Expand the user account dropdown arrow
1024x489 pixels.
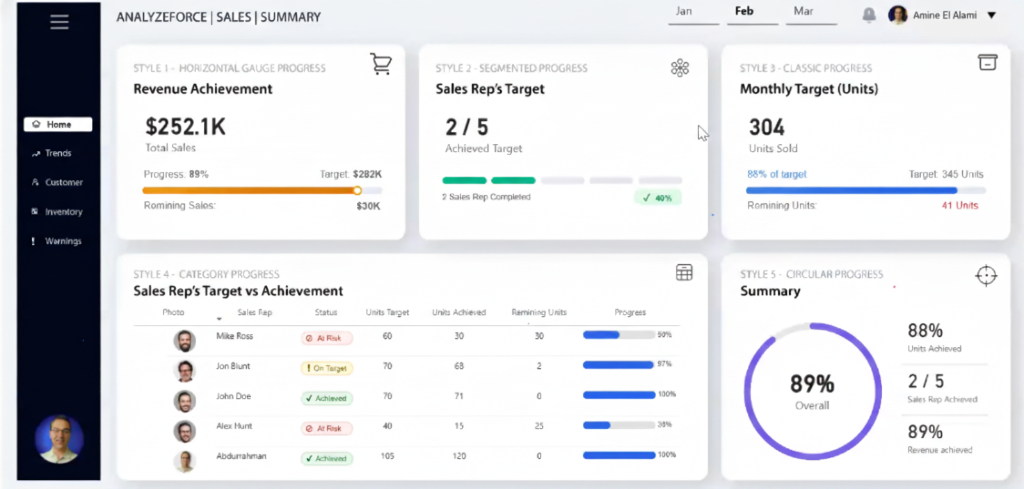[991, 15]
